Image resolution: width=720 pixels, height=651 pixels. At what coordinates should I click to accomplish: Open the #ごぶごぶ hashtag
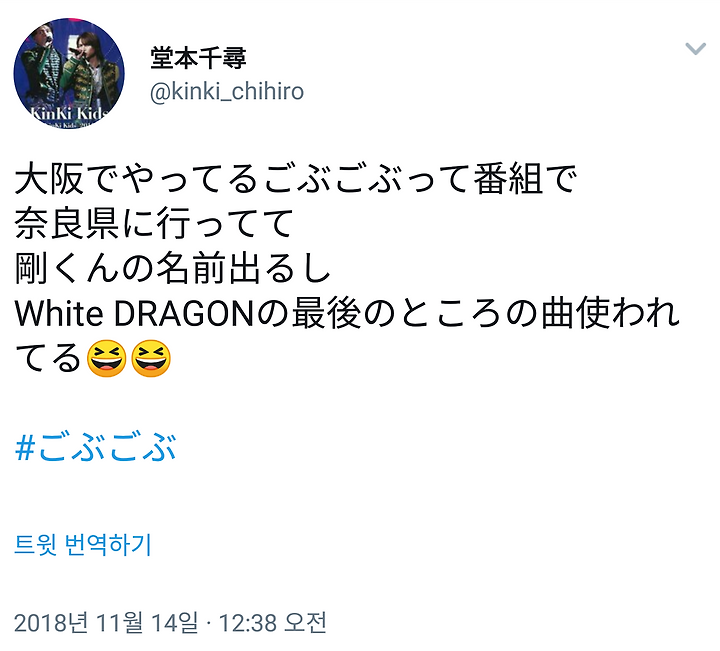(96, 447)
